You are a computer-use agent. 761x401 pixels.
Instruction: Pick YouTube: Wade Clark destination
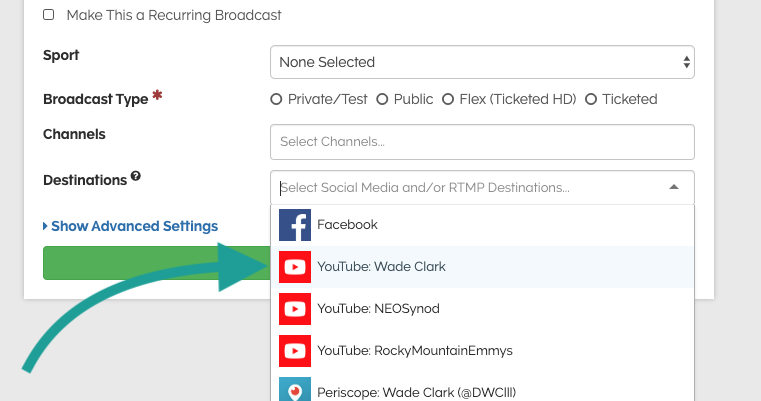pos(381,267)
